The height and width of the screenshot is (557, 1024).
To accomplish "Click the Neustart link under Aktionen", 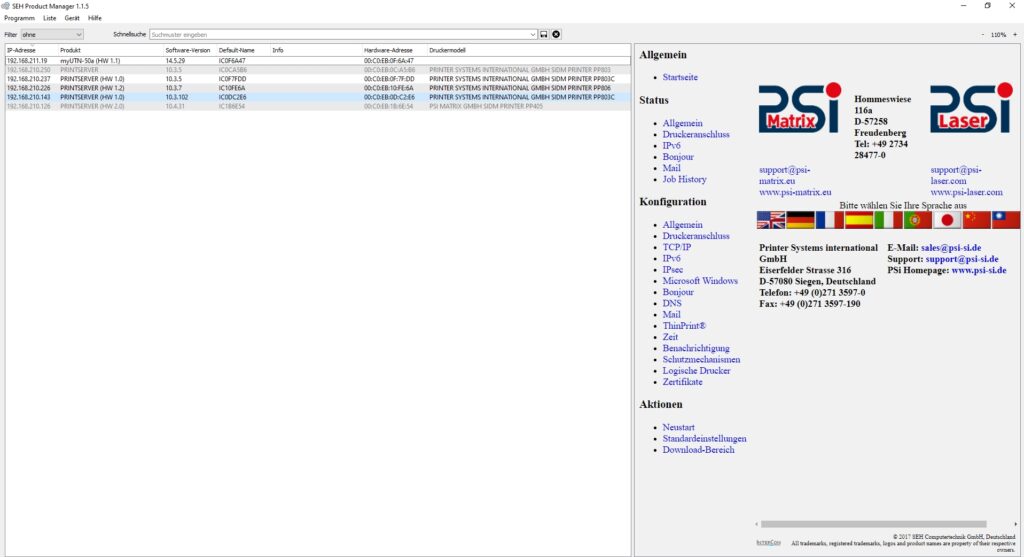I will (680, 427).
